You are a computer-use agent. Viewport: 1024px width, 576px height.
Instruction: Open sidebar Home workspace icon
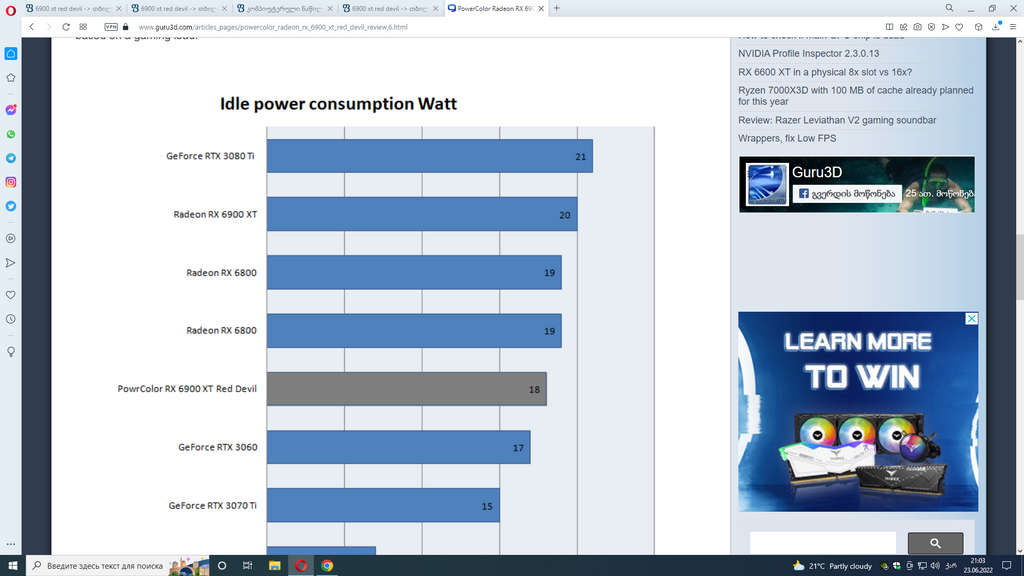pos(10,54)
